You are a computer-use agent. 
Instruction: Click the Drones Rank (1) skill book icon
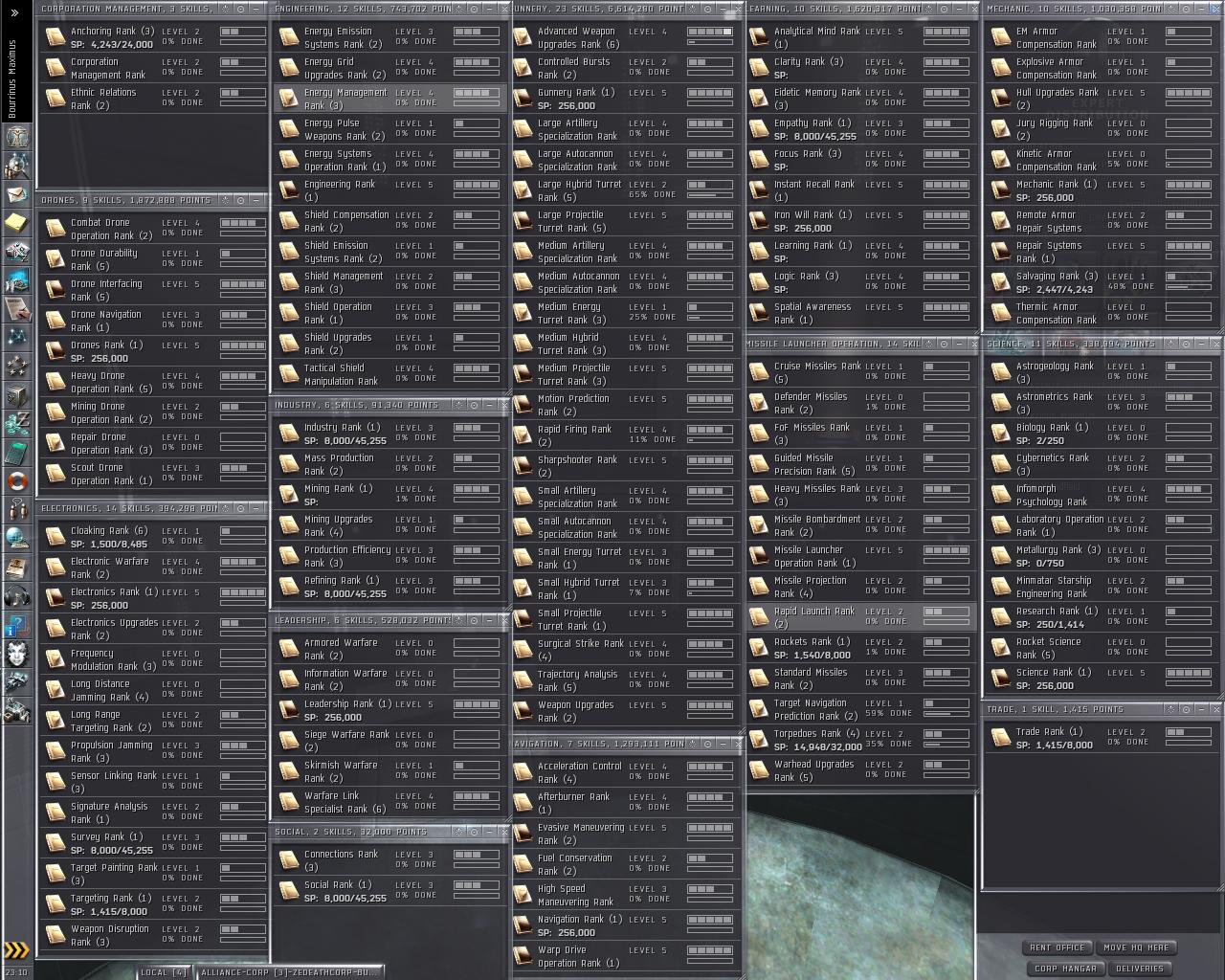[56, 351]
